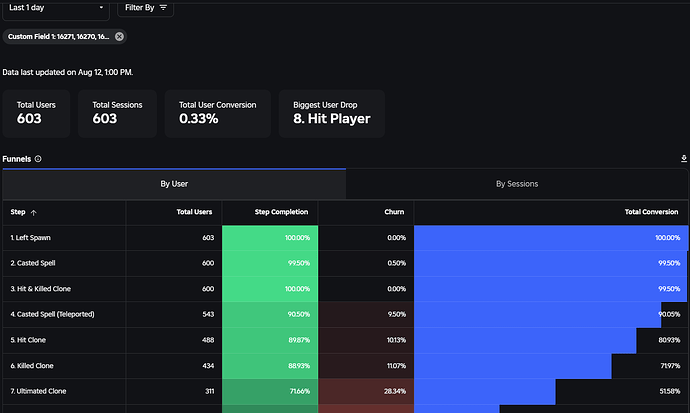The width and height of the screenshot is (690, 413).
Task: Click the 488 total users cell
Action: click(x=174, y=340)
